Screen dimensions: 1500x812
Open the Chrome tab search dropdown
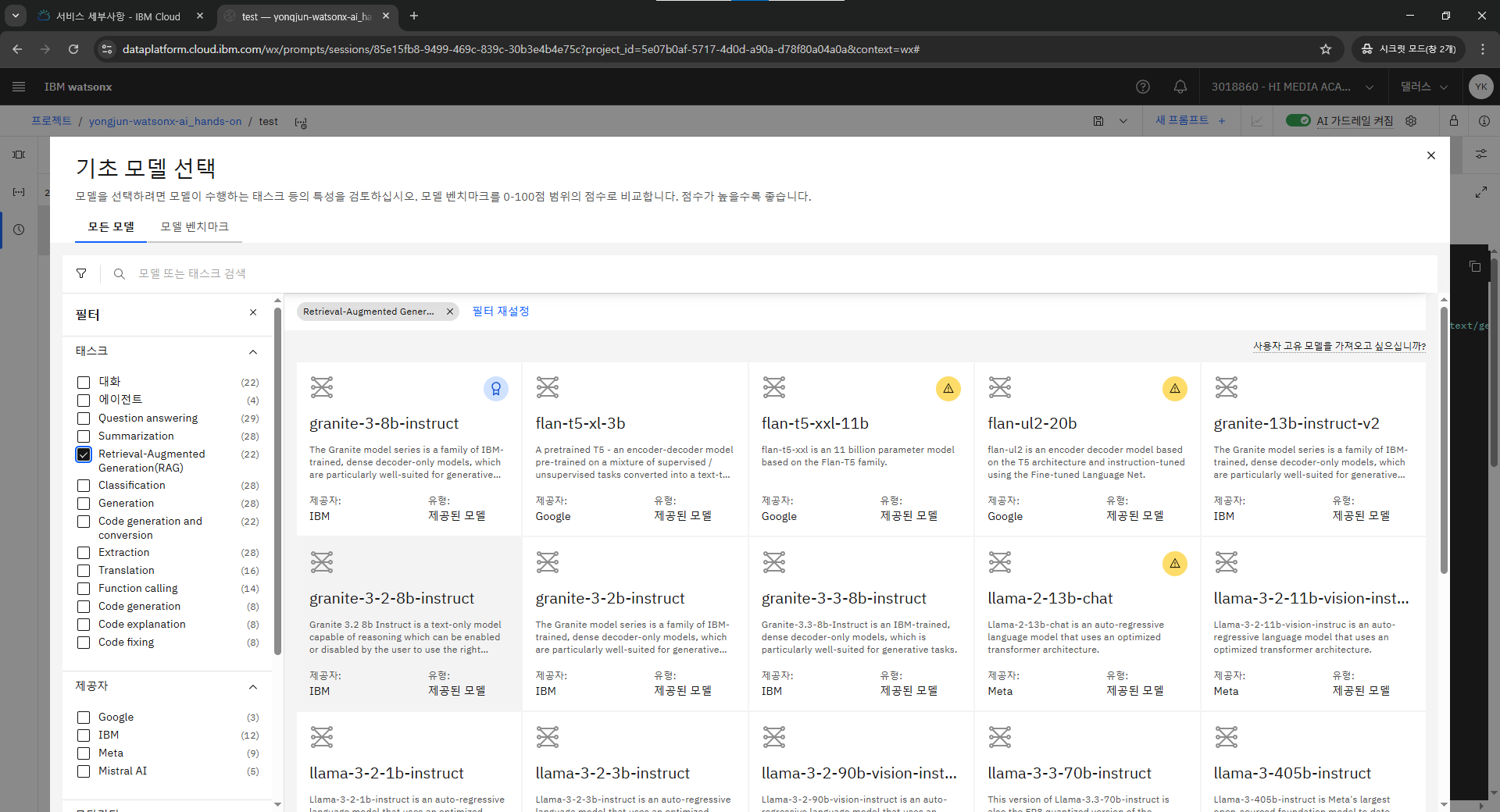tap(16, 16)
